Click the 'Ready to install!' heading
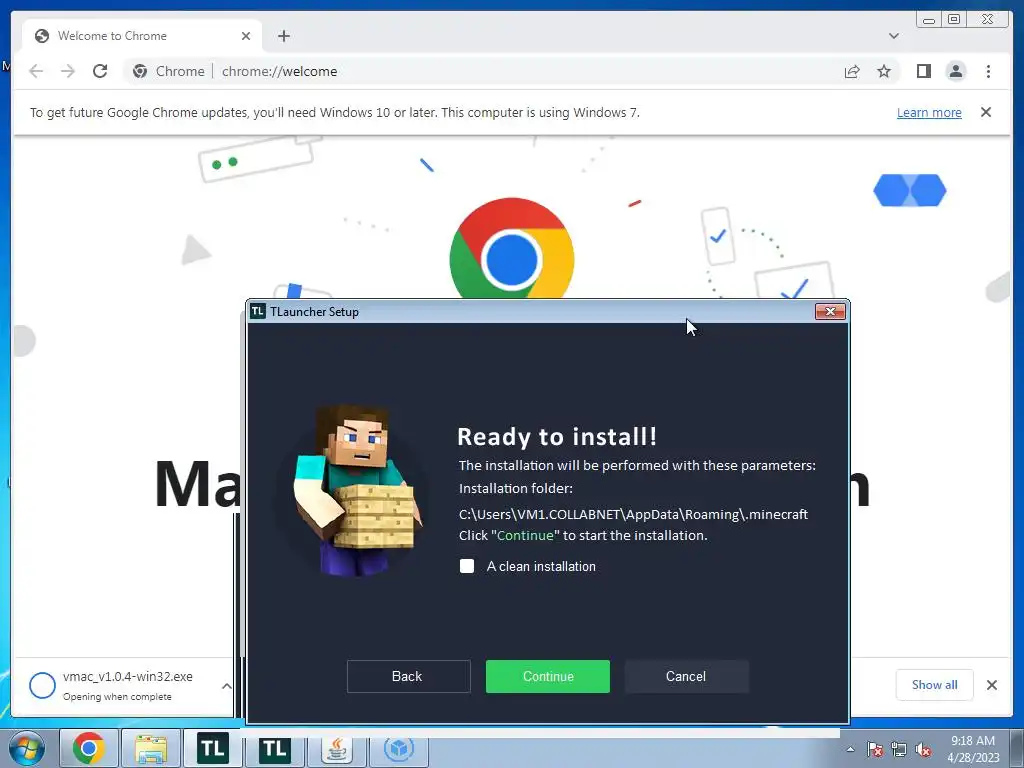The height and width of the screenshot is (768, 1024). click(556, 436)
